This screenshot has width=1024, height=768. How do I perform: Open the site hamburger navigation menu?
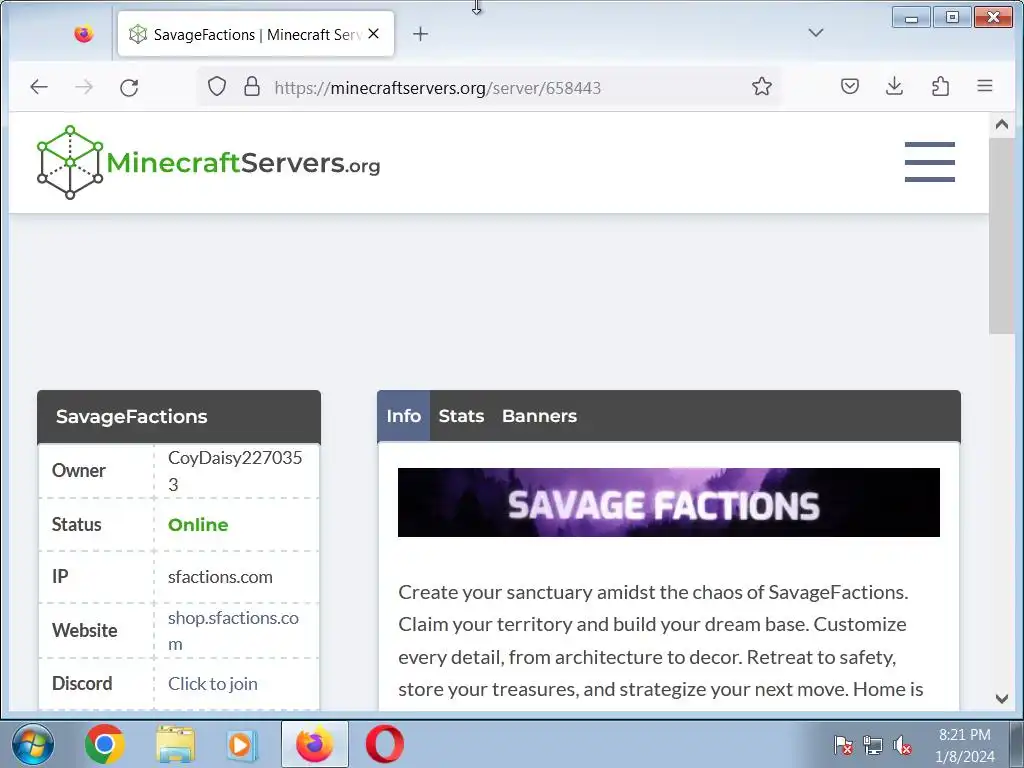(x=929, y=162)
